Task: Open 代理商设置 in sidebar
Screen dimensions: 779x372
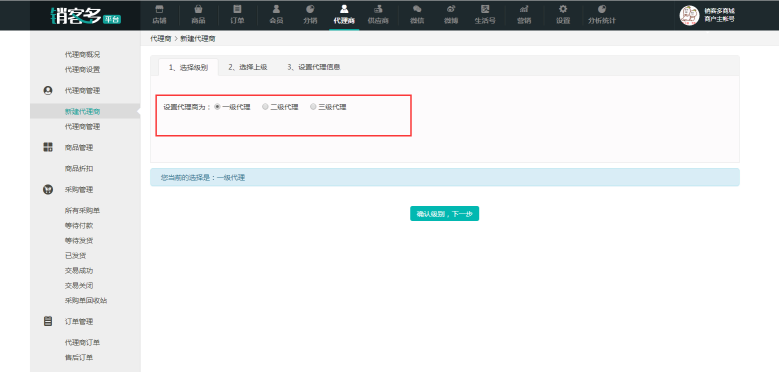Action: (x=82, y=70)
